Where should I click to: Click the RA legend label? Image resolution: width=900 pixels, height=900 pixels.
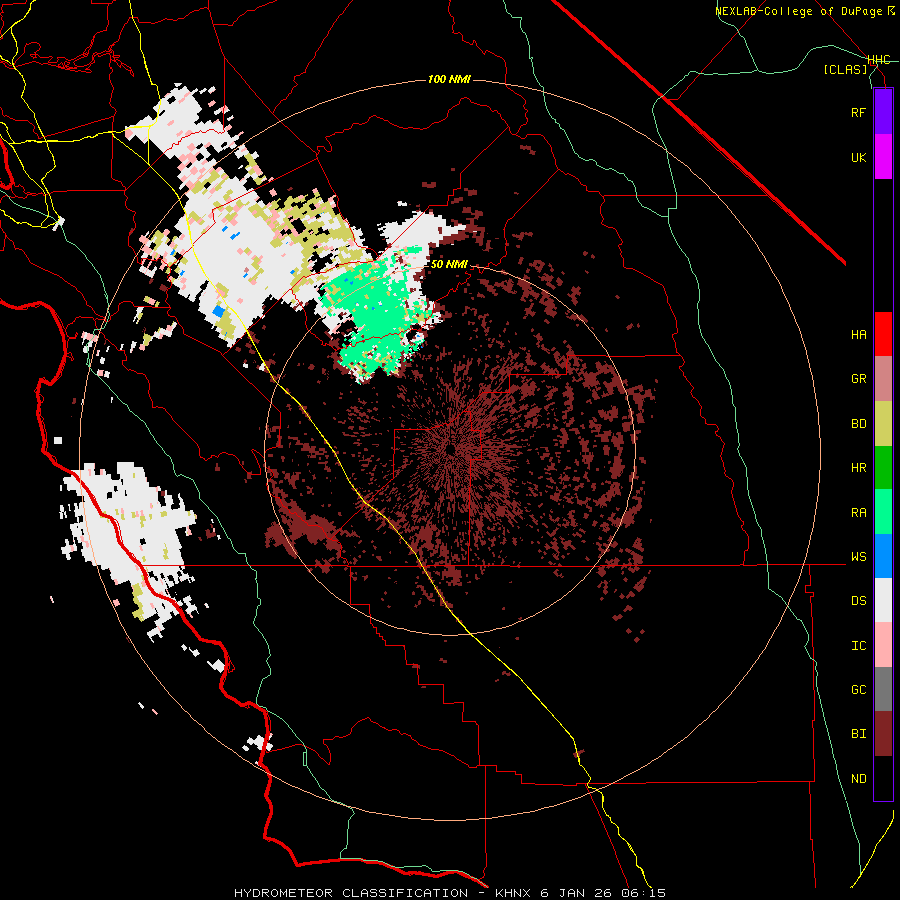(x=858, y=512)
